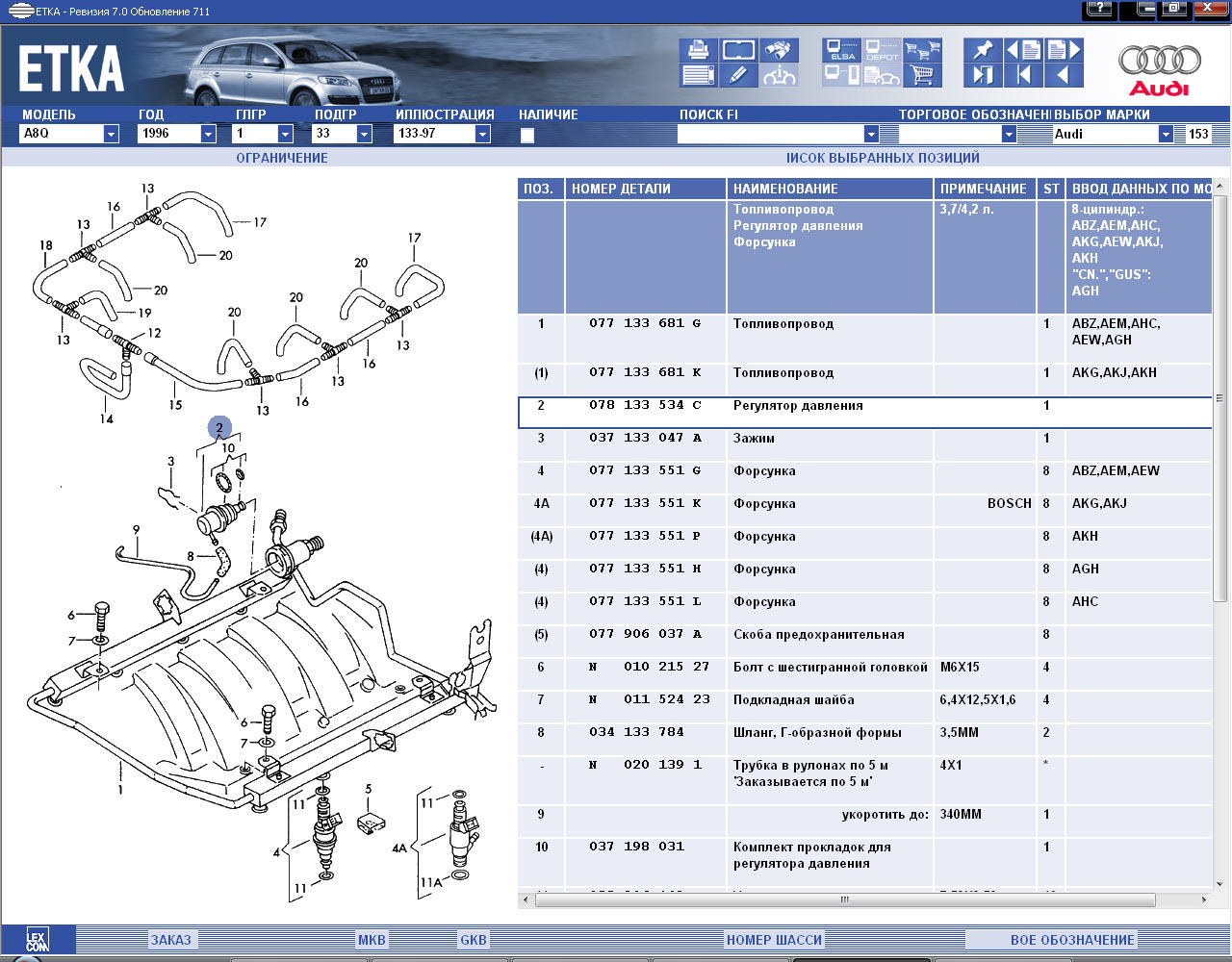Viewport: 1232px width, 962px height.
Task: Open the Выбор марки dropdown showing Audi
Action: pos(1166,135)
